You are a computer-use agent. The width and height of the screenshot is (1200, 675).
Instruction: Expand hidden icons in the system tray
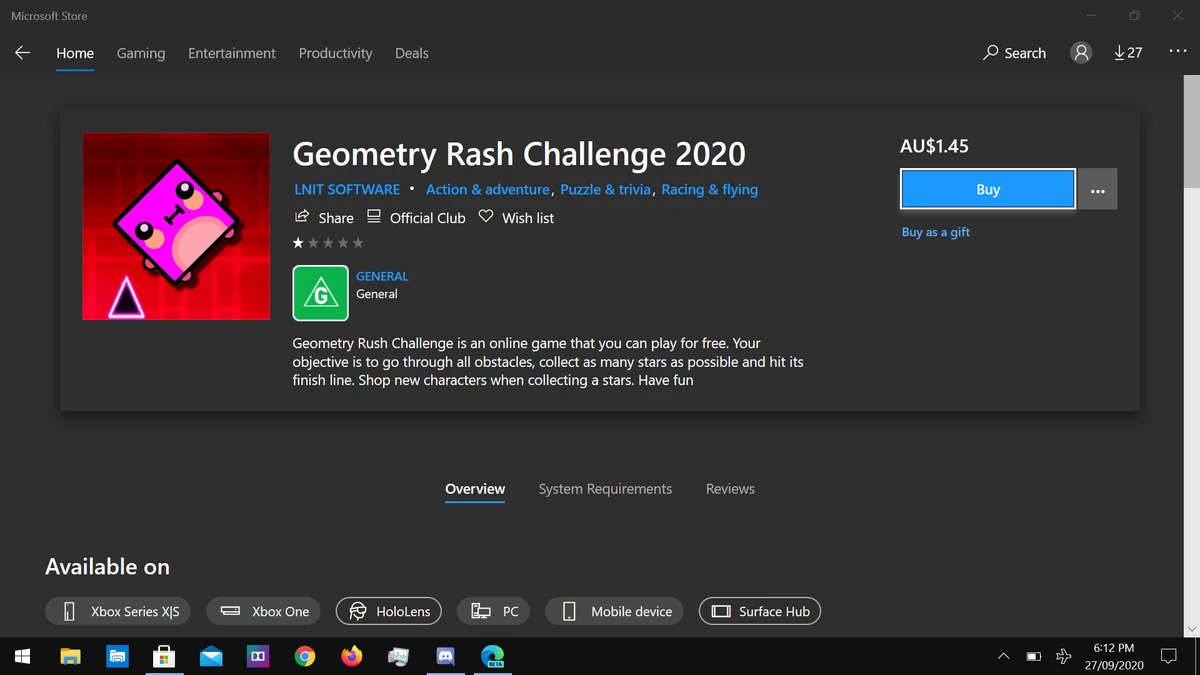(x=1003, y=657)
